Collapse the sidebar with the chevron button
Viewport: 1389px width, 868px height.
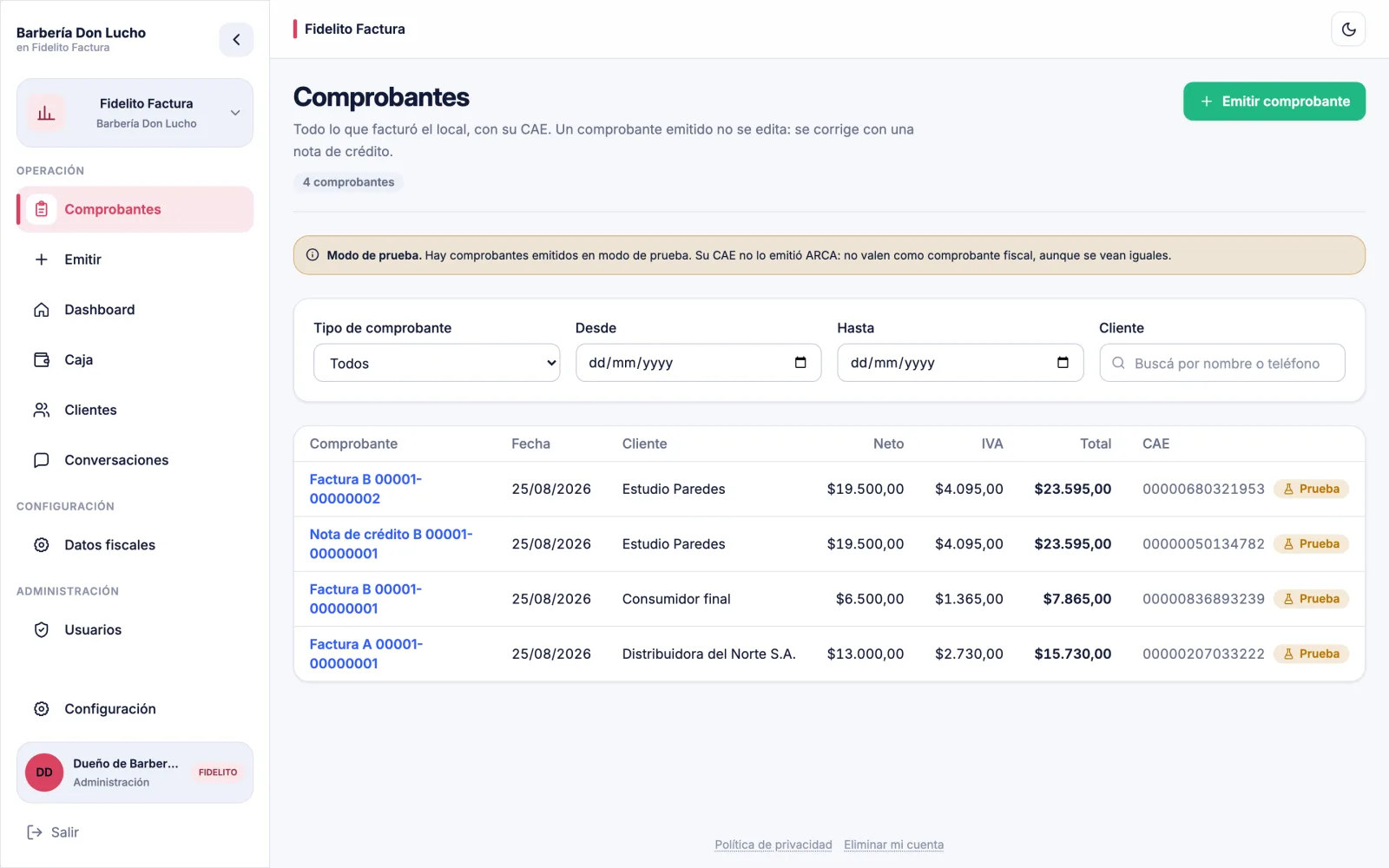point(236,40)
